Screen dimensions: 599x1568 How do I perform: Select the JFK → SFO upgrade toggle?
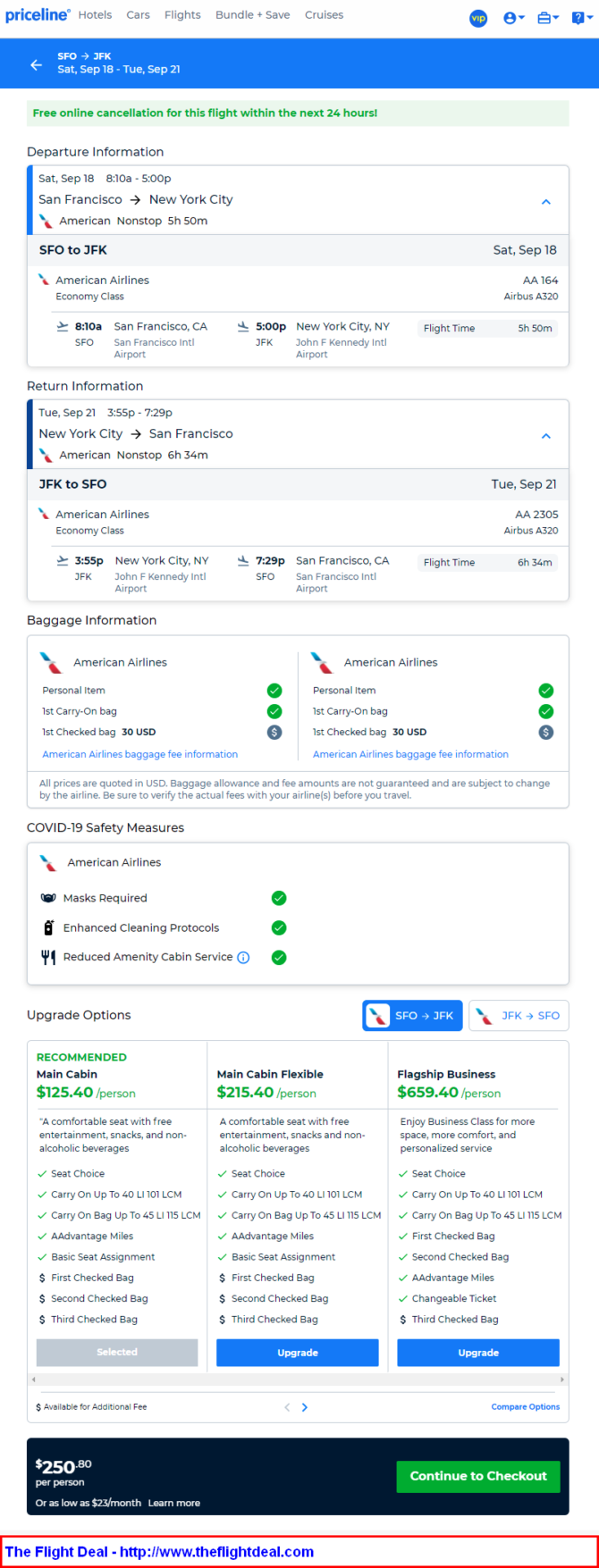[x=519, y=1016]
